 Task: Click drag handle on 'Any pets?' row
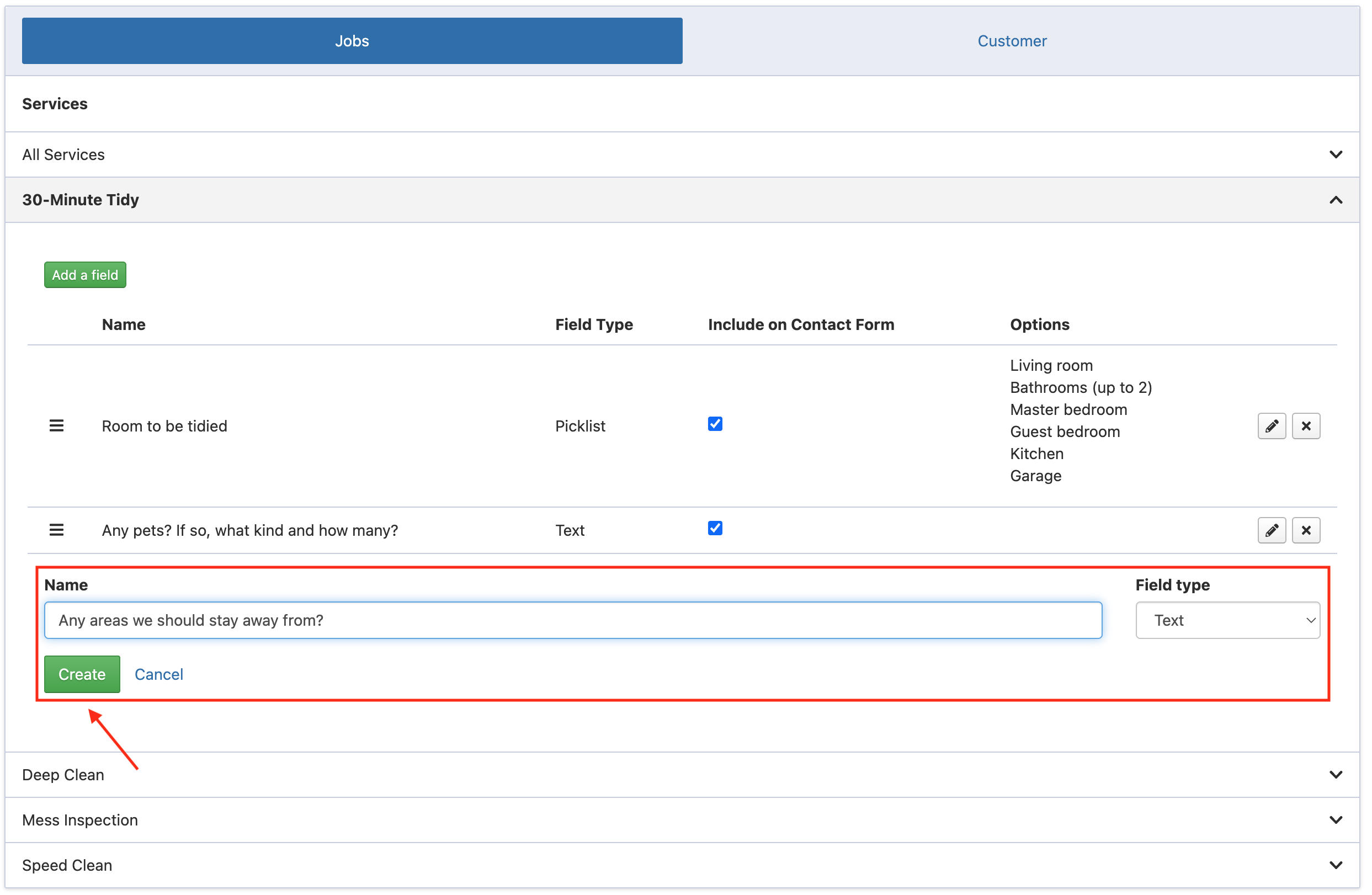56,531
